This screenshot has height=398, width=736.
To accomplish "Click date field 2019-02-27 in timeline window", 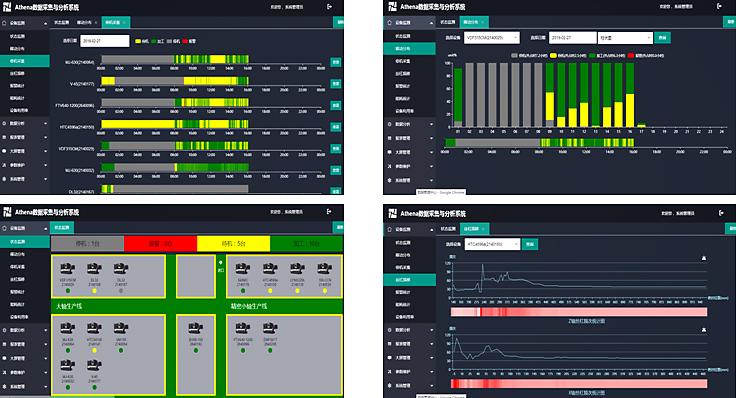I will pos(105,41).
